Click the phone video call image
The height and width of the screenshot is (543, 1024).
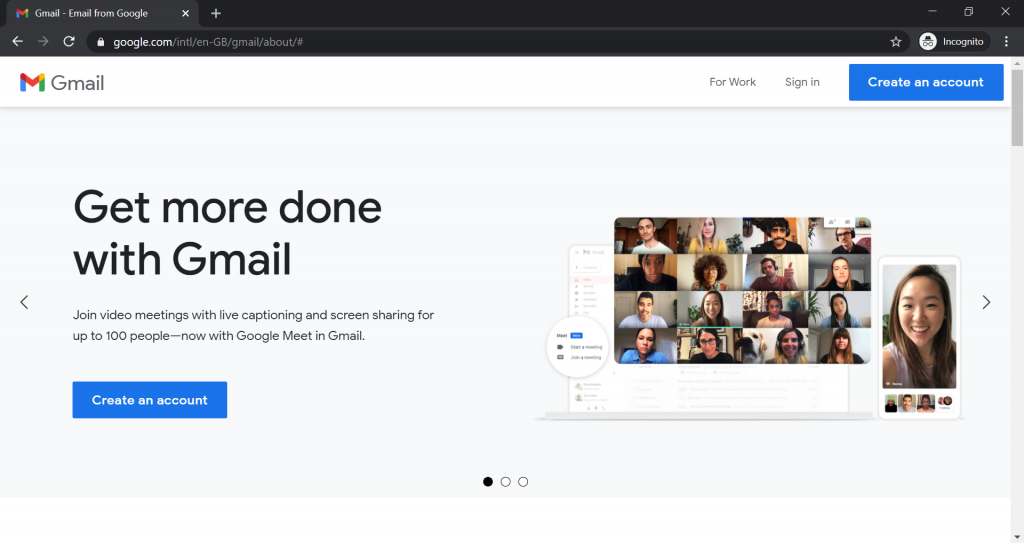[920, 327]
